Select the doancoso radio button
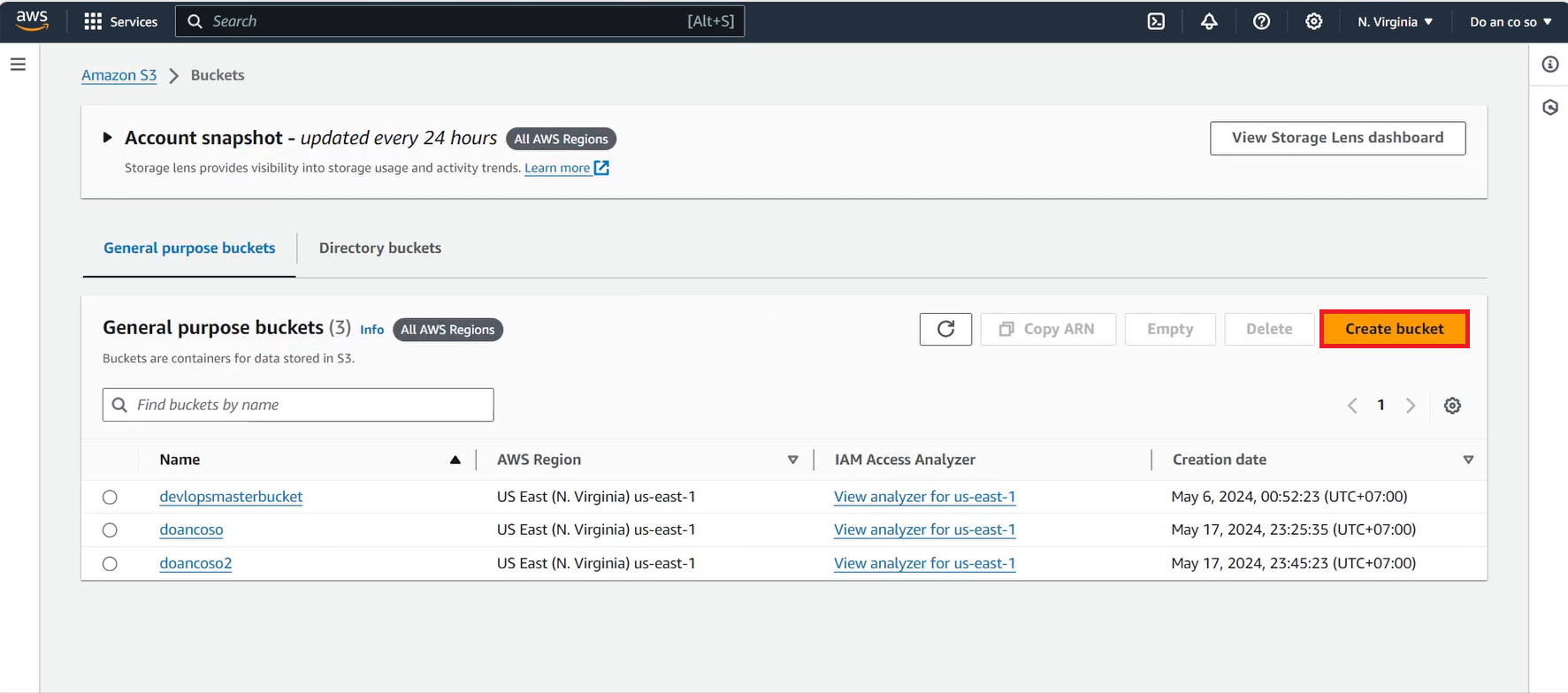The width and height of the screenshot is (1568, 693). (x=110, y=530)
